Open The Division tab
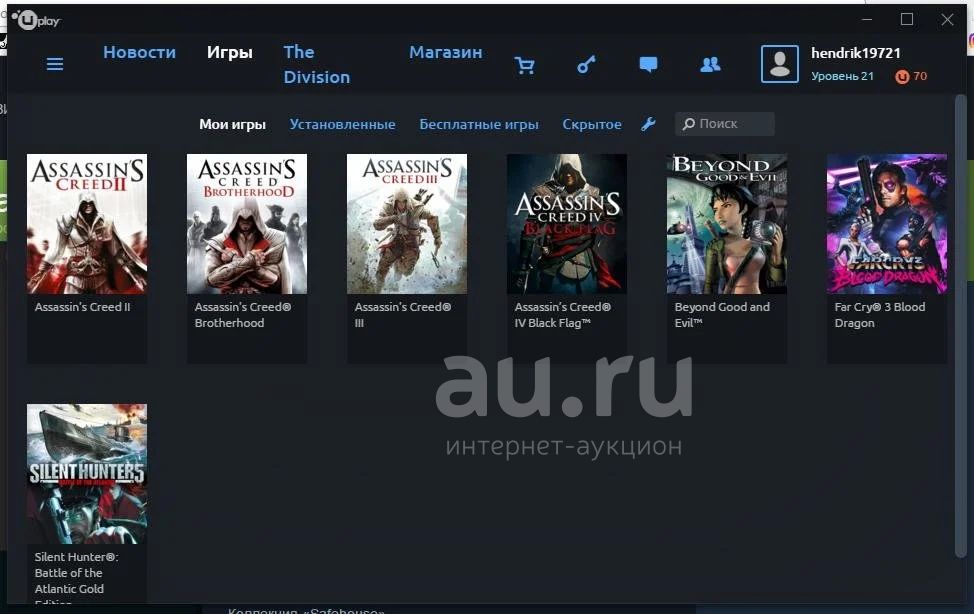Viewport: 974px width, 614px height. click(x=317, y=65)
